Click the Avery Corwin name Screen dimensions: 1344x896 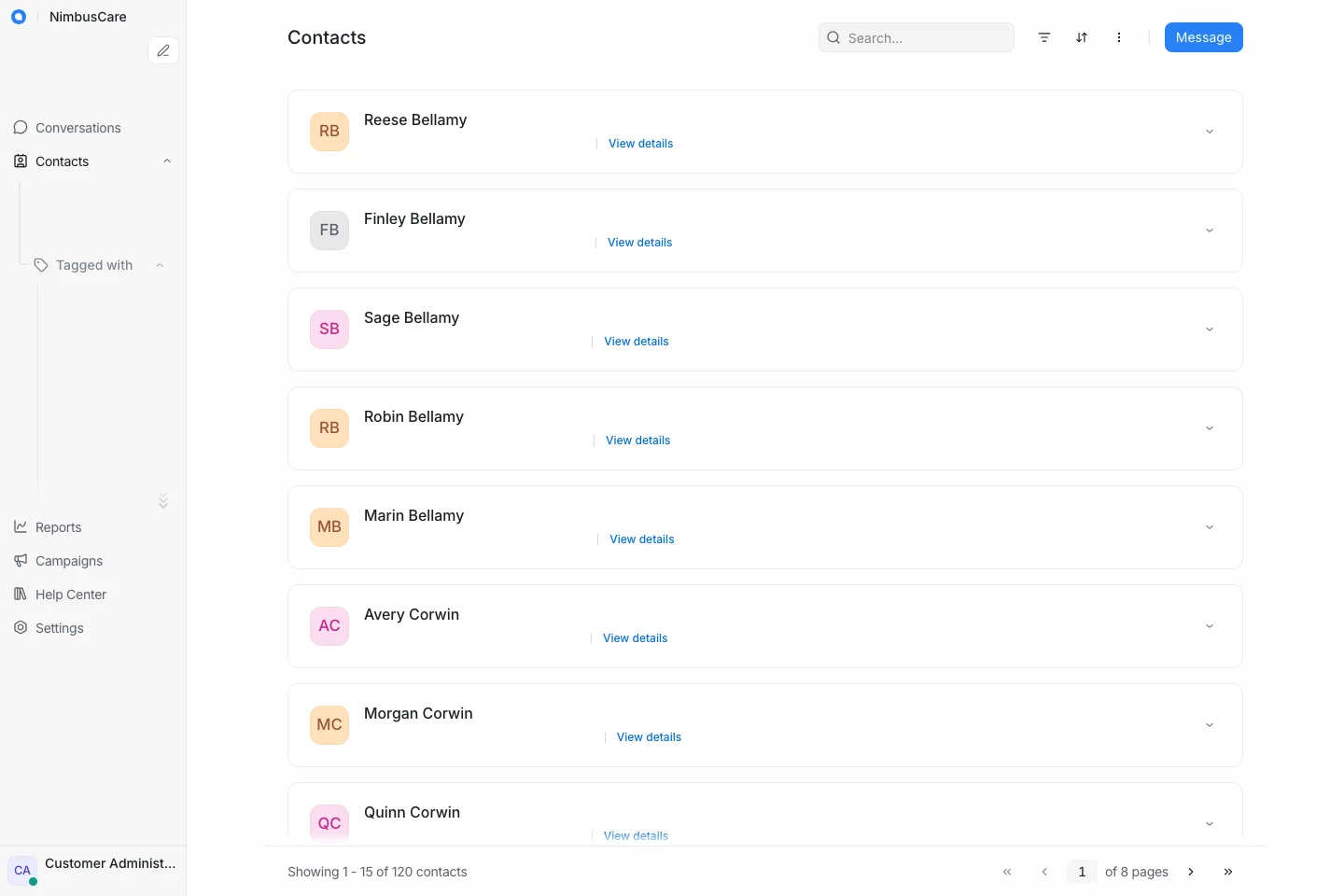(x=412, y=614)
